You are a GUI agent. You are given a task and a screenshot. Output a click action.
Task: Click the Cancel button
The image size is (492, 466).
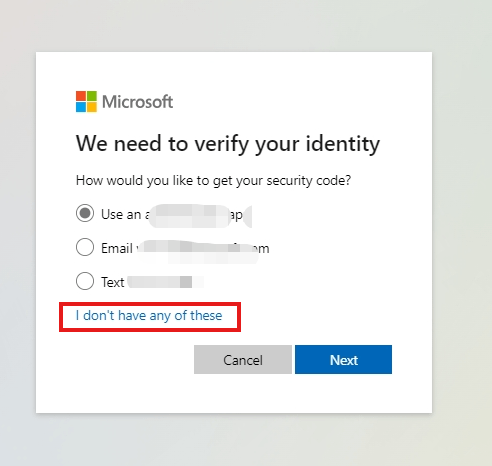(243, 360)
